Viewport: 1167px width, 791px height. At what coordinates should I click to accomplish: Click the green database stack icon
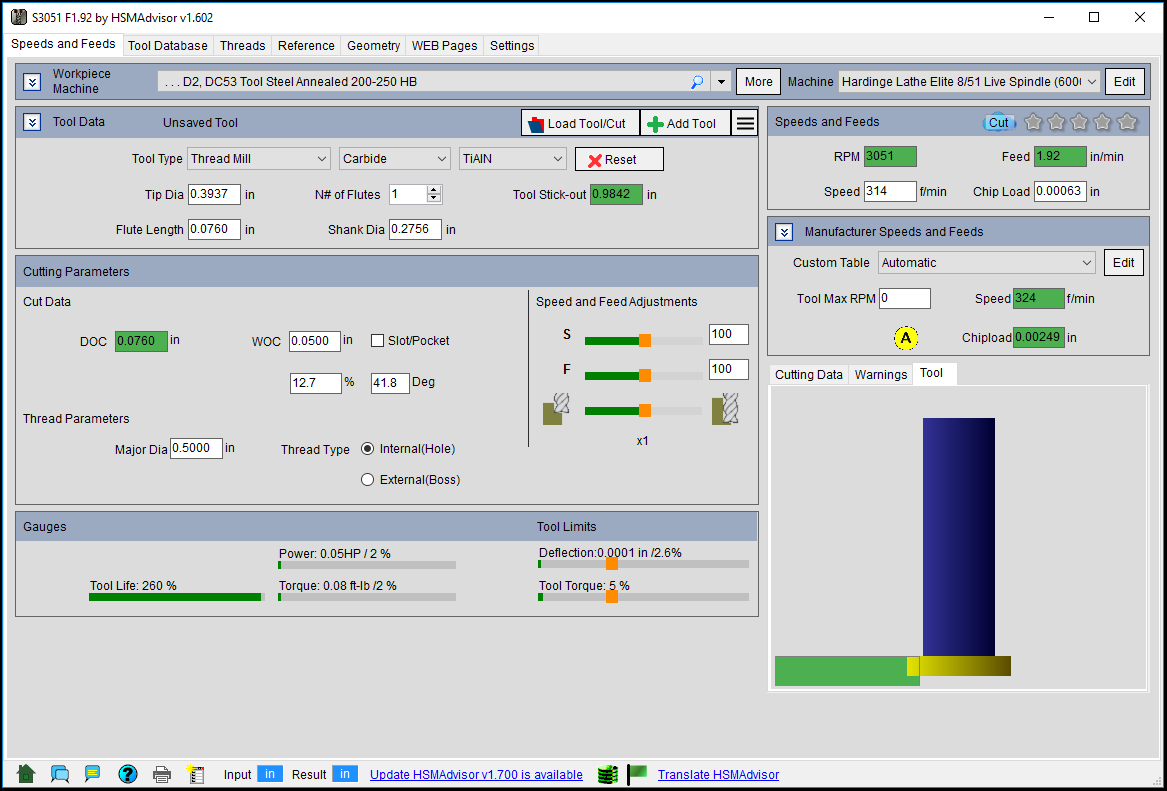606,774
